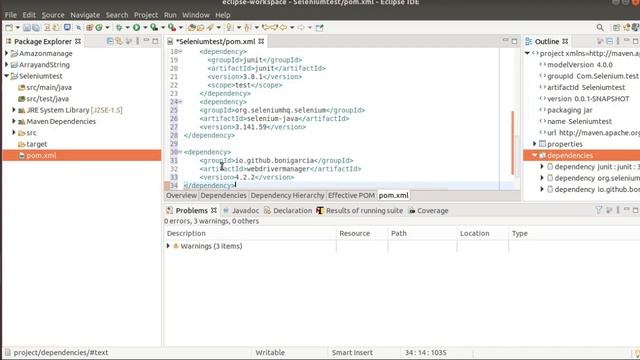Collapse All in Package Explorer toolbar
The width and height of the screenshot is (640, 360).
[110, 41]
